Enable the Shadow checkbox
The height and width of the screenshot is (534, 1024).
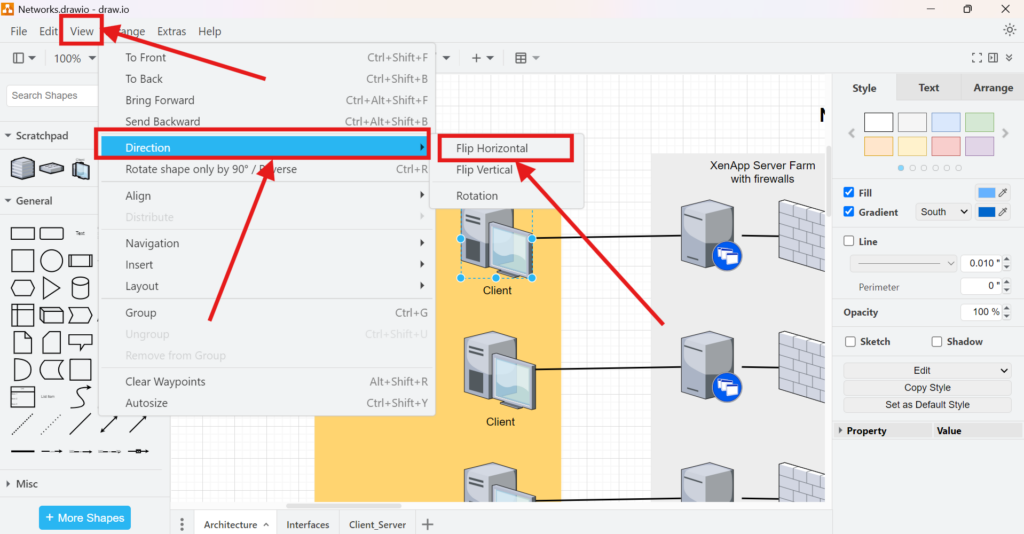point(937,341)
